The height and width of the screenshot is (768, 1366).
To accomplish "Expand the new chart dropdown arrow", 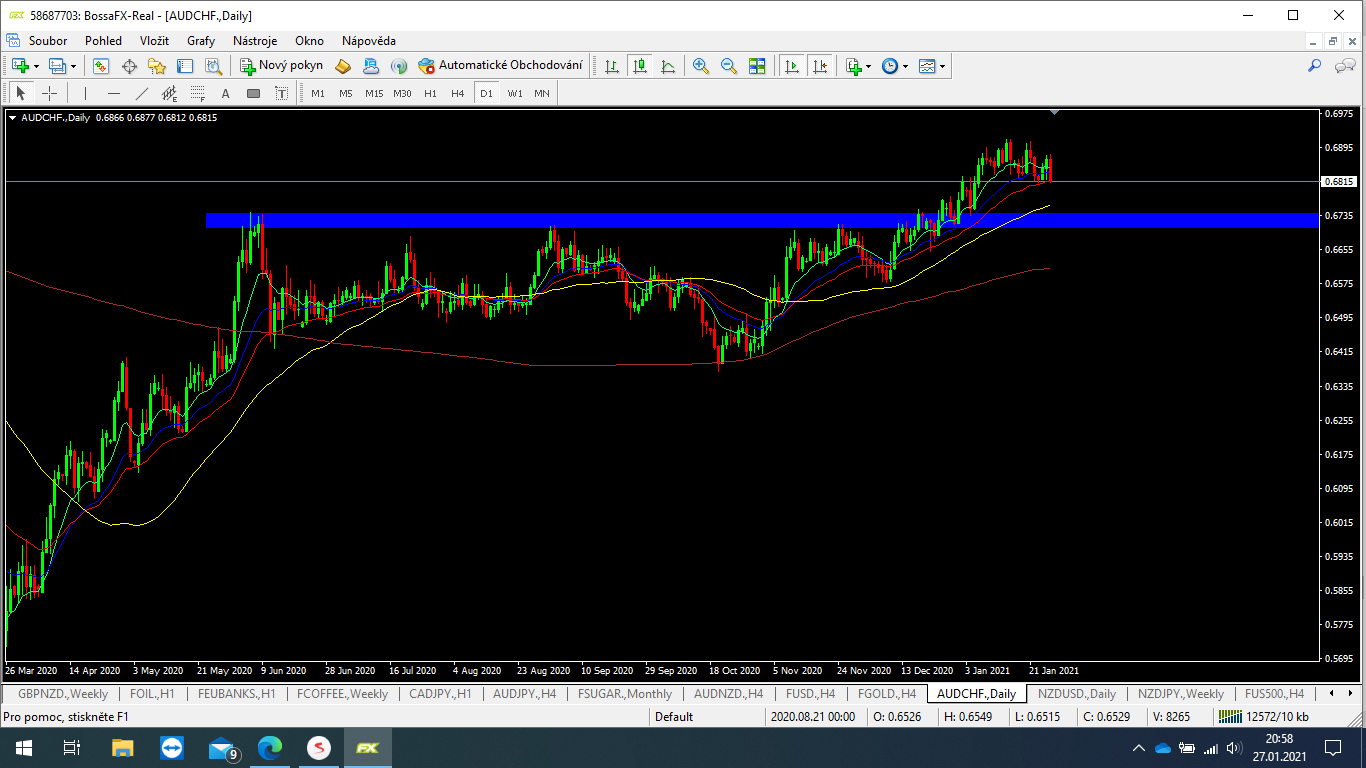I will click(x=36, y=66).
